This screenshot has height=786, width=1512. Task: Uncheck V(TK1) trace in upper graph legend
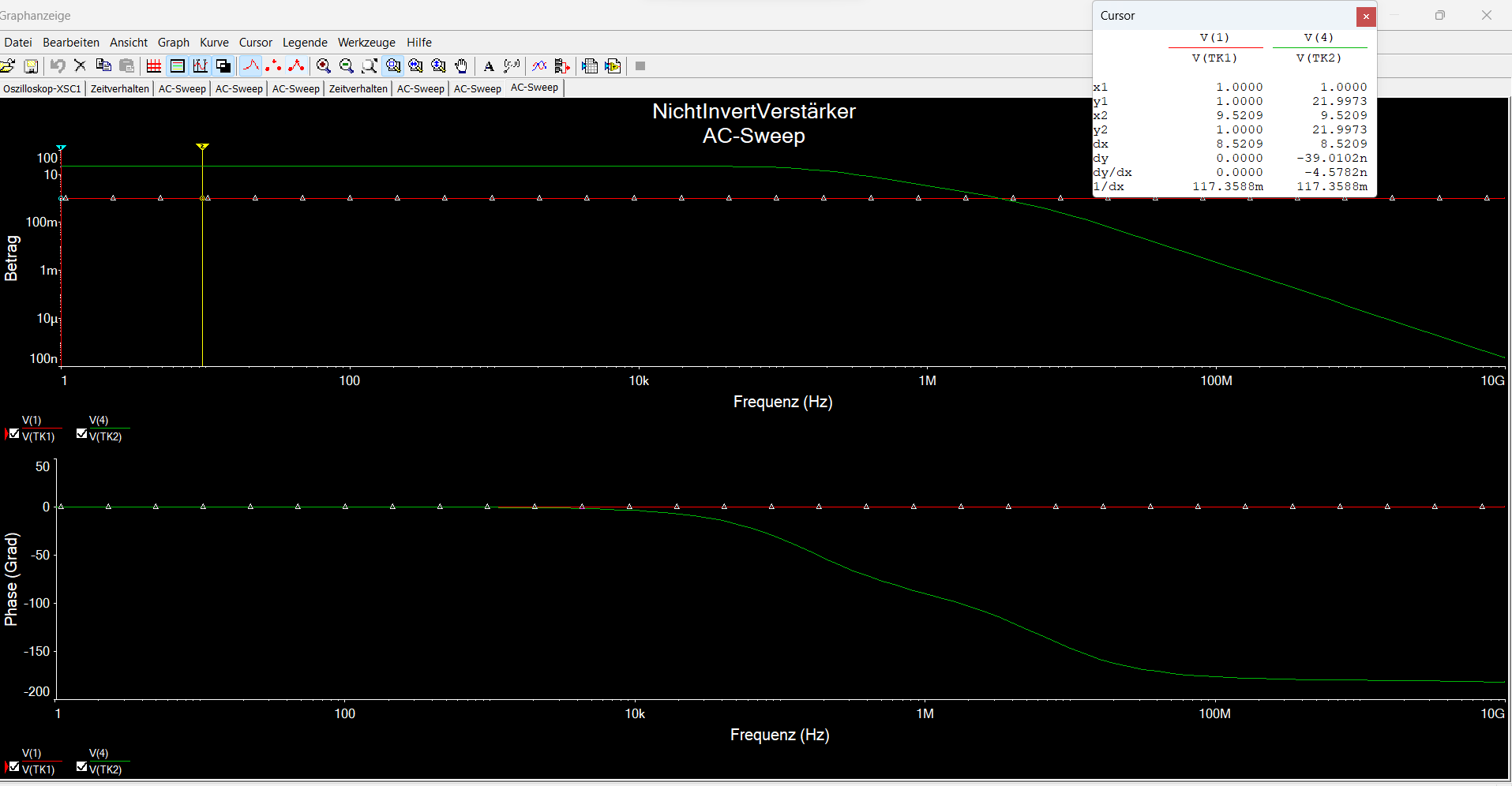click(14, 433)
